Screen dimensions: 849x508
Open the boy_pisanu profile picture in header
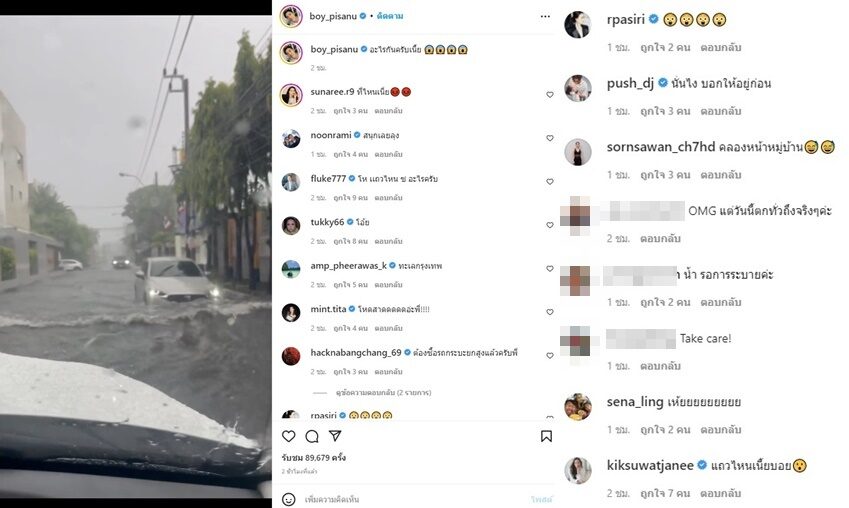291,16
